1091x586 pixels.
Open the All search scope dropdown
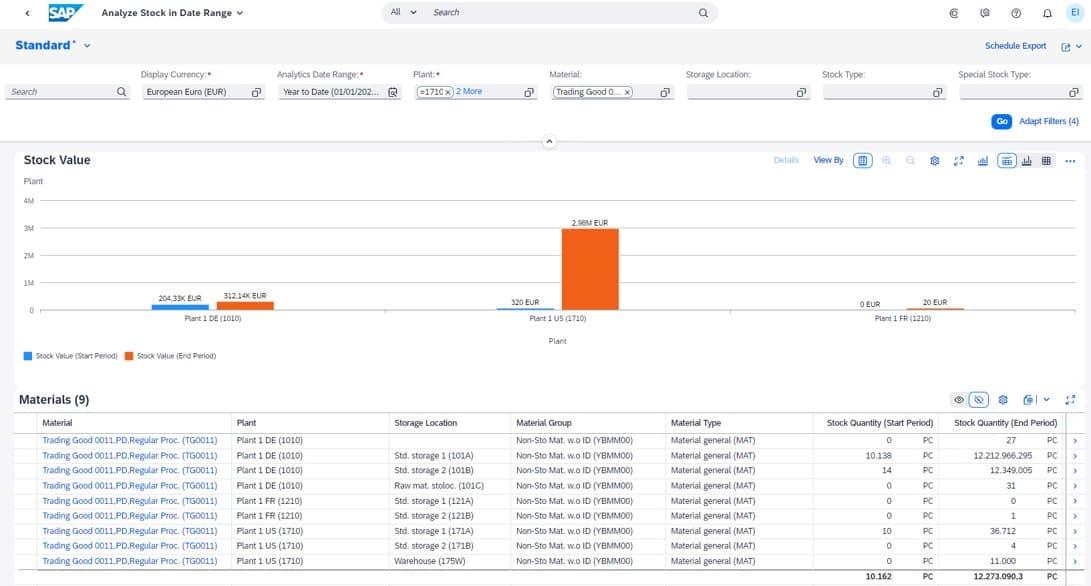tap(404, 12)
